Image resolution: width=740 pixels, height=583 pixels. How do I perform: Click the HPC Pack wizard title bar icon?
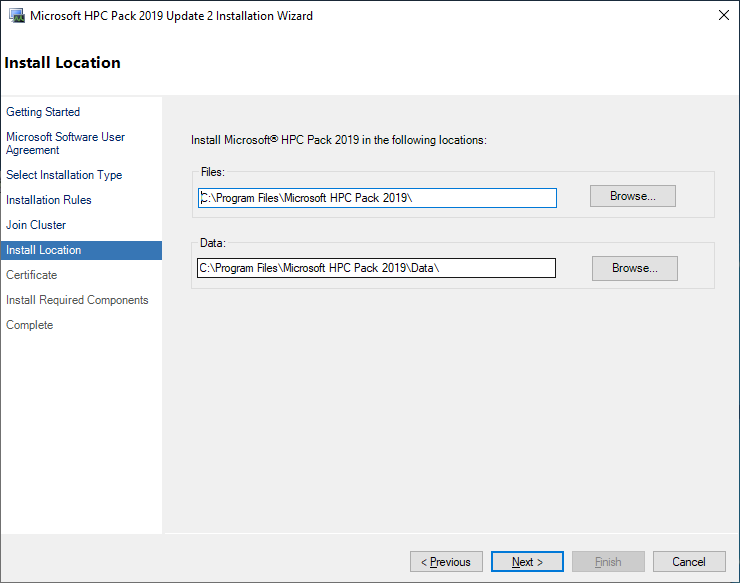pos(17,16)
